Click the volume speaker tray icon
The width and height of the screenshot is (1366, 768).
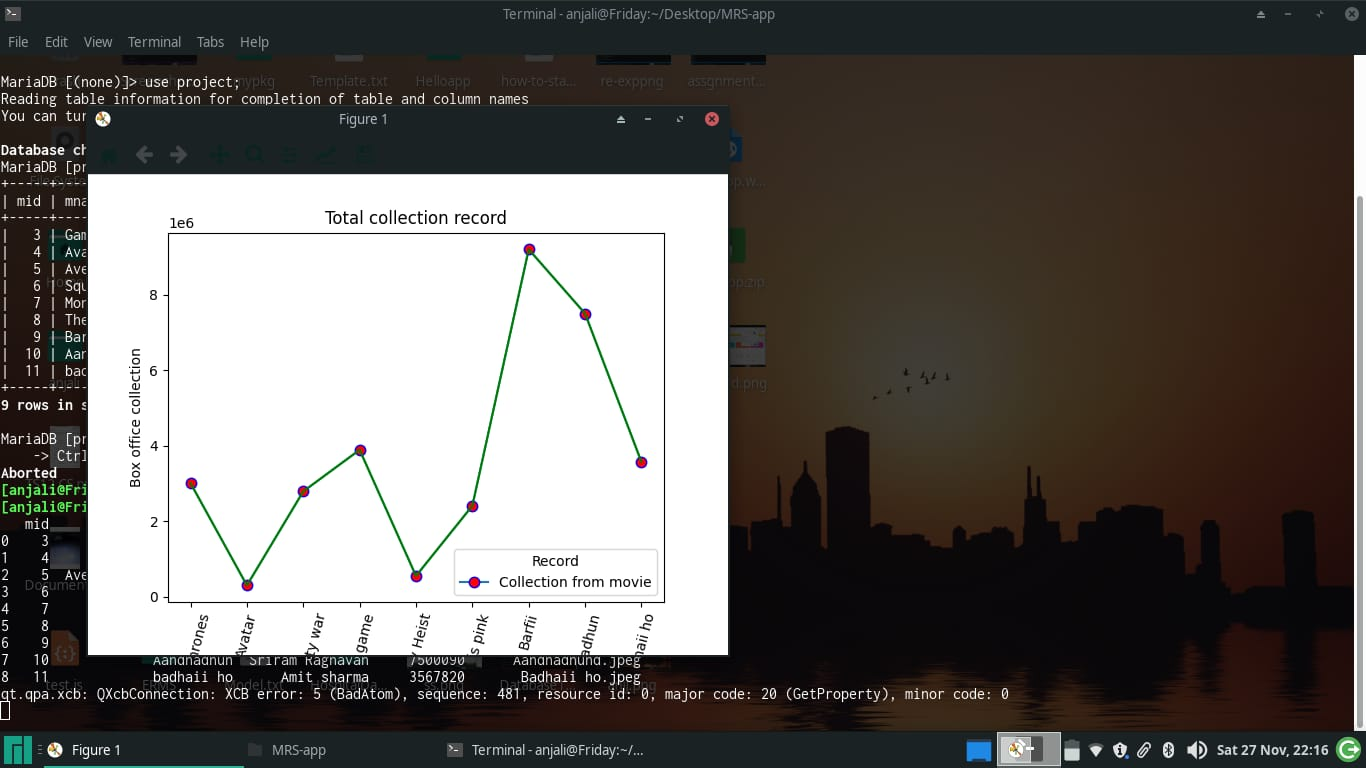pyautogui.click(x=1196, y=750)
